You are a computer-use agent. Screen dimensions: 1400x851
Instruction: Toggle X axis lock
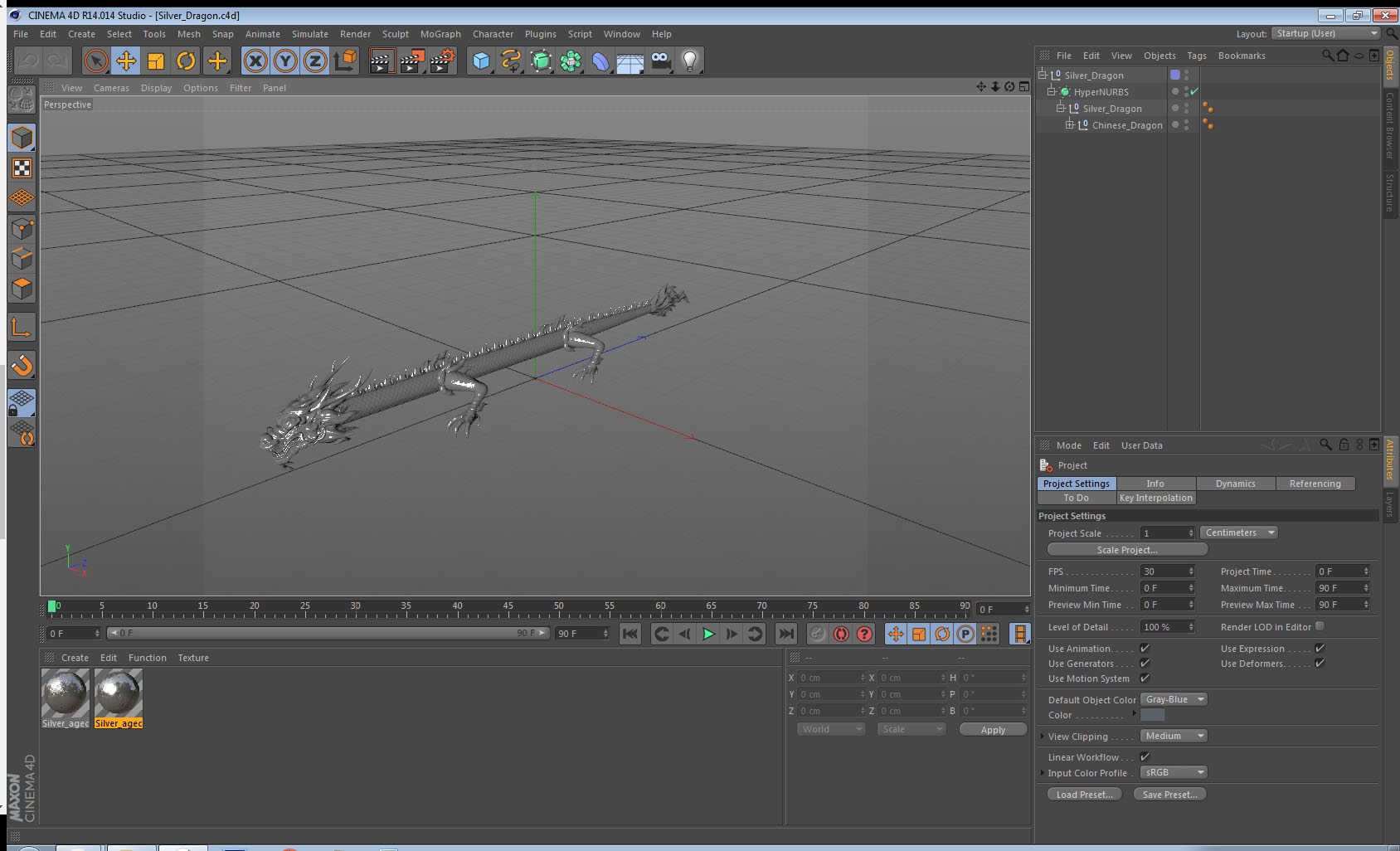[255, 61]
